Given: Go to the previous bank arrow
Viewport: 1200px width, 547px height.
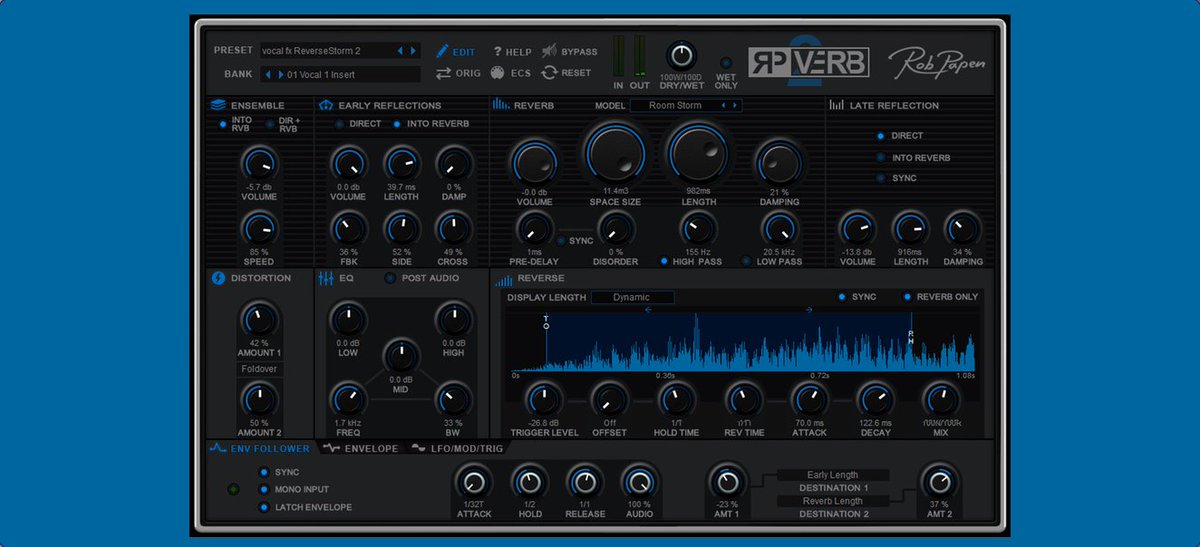Looking at the screenshot, I should coord(268,74).
